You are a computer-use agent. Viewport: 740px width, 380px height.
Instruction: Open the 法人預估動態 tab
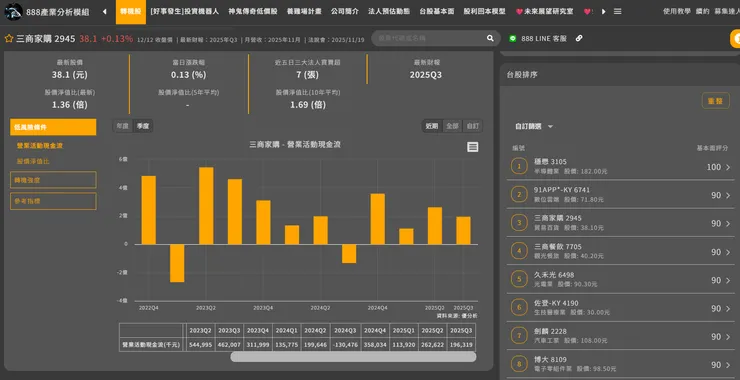point(389,11)
